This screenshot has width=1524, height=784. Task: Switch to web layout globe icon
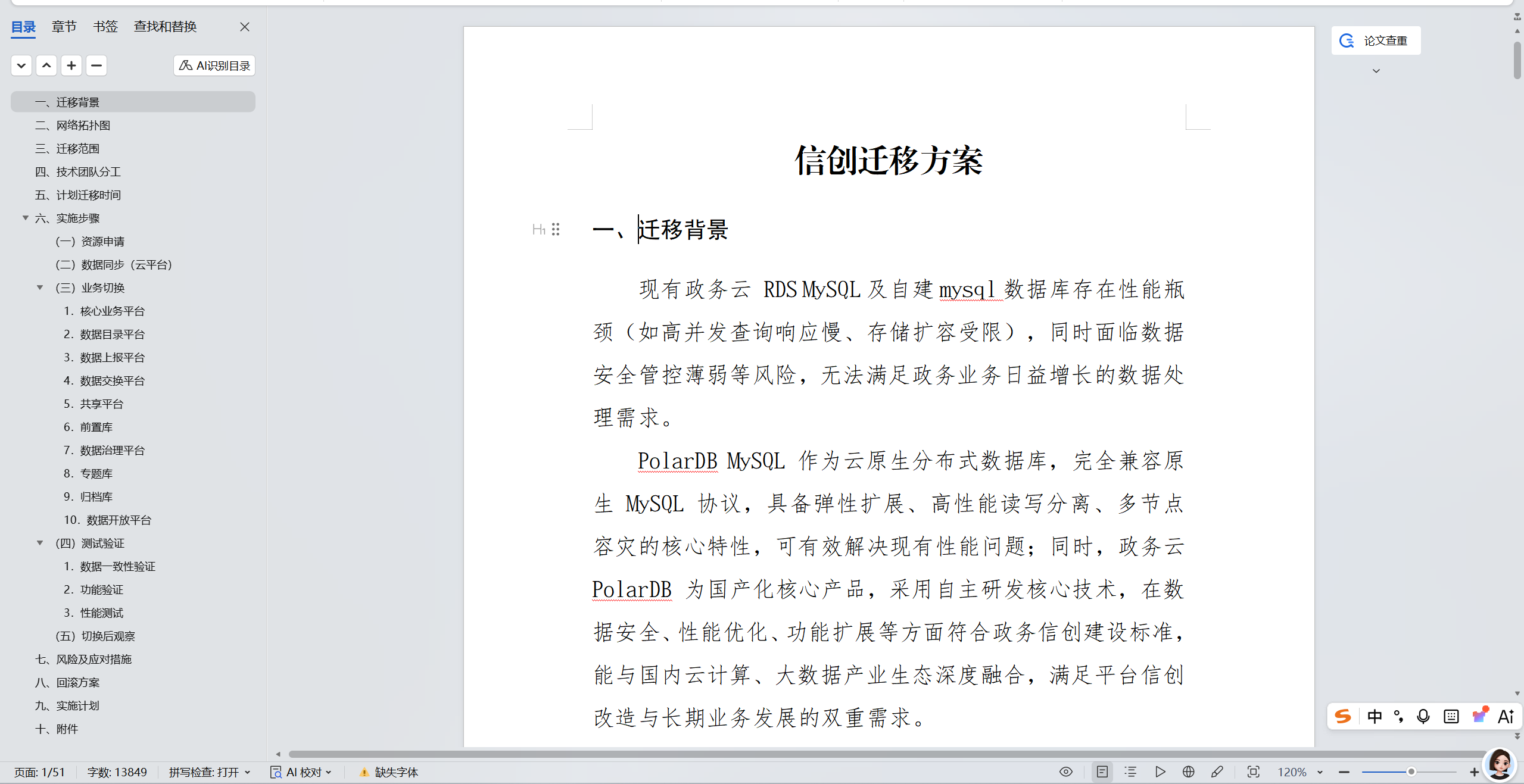1188,772
